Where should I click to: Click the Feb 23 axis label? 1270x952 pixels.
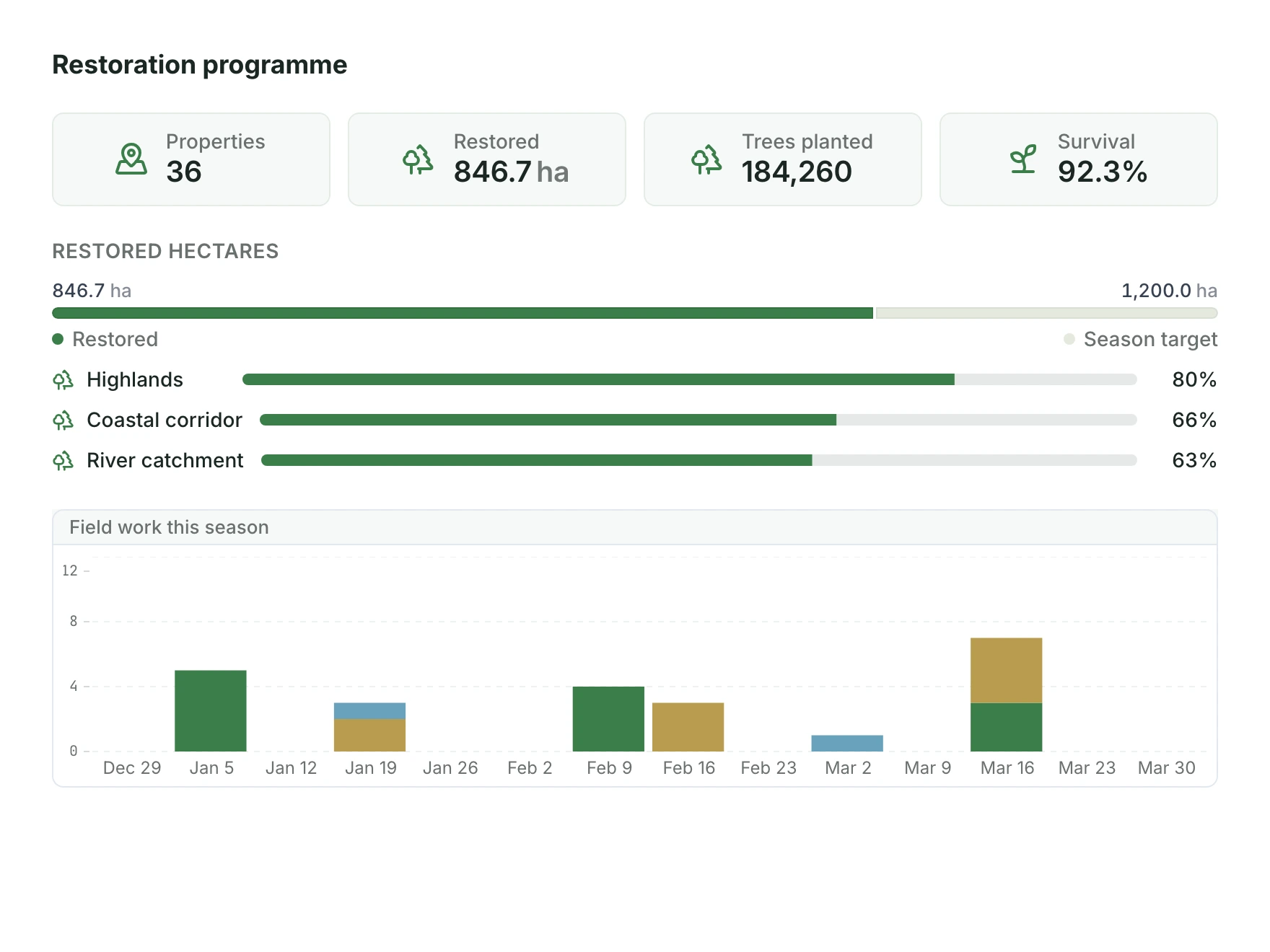point(768,768)
